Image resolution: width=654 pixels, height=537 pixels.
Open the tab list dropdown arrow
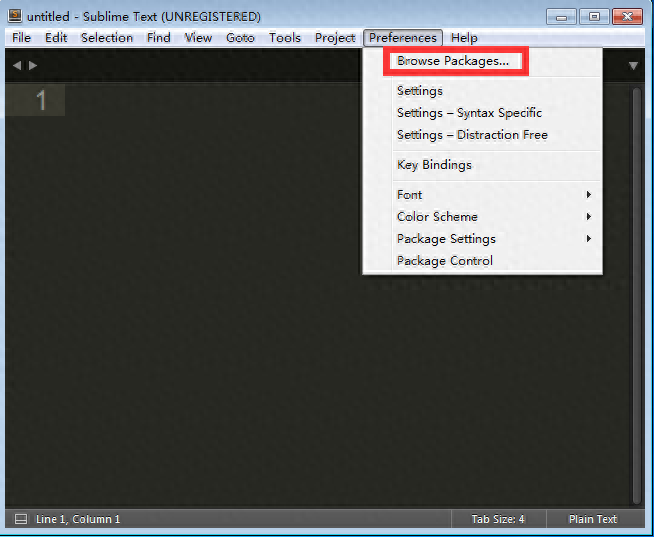pyautogui.click(x=633, y=66)
